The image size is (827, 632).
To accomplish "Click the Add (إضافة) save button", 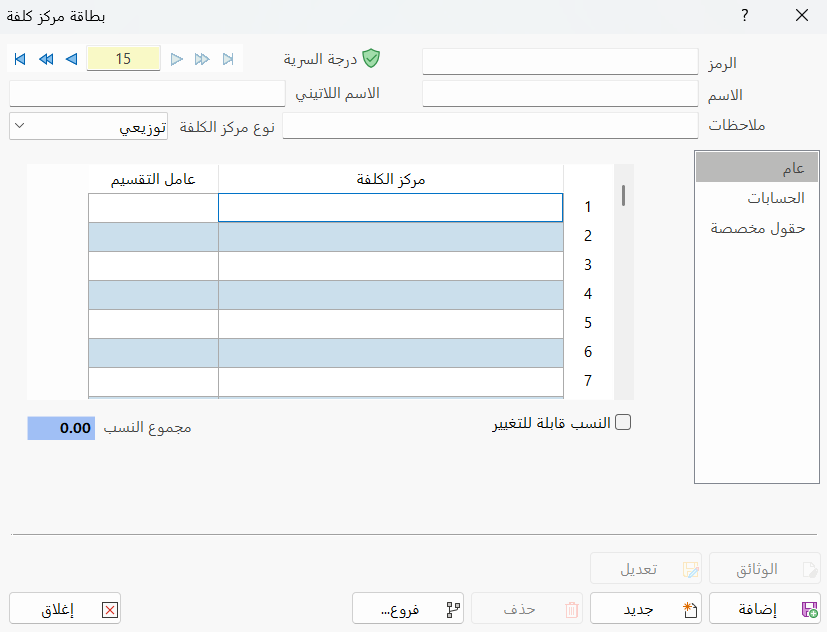I will 765,608.
